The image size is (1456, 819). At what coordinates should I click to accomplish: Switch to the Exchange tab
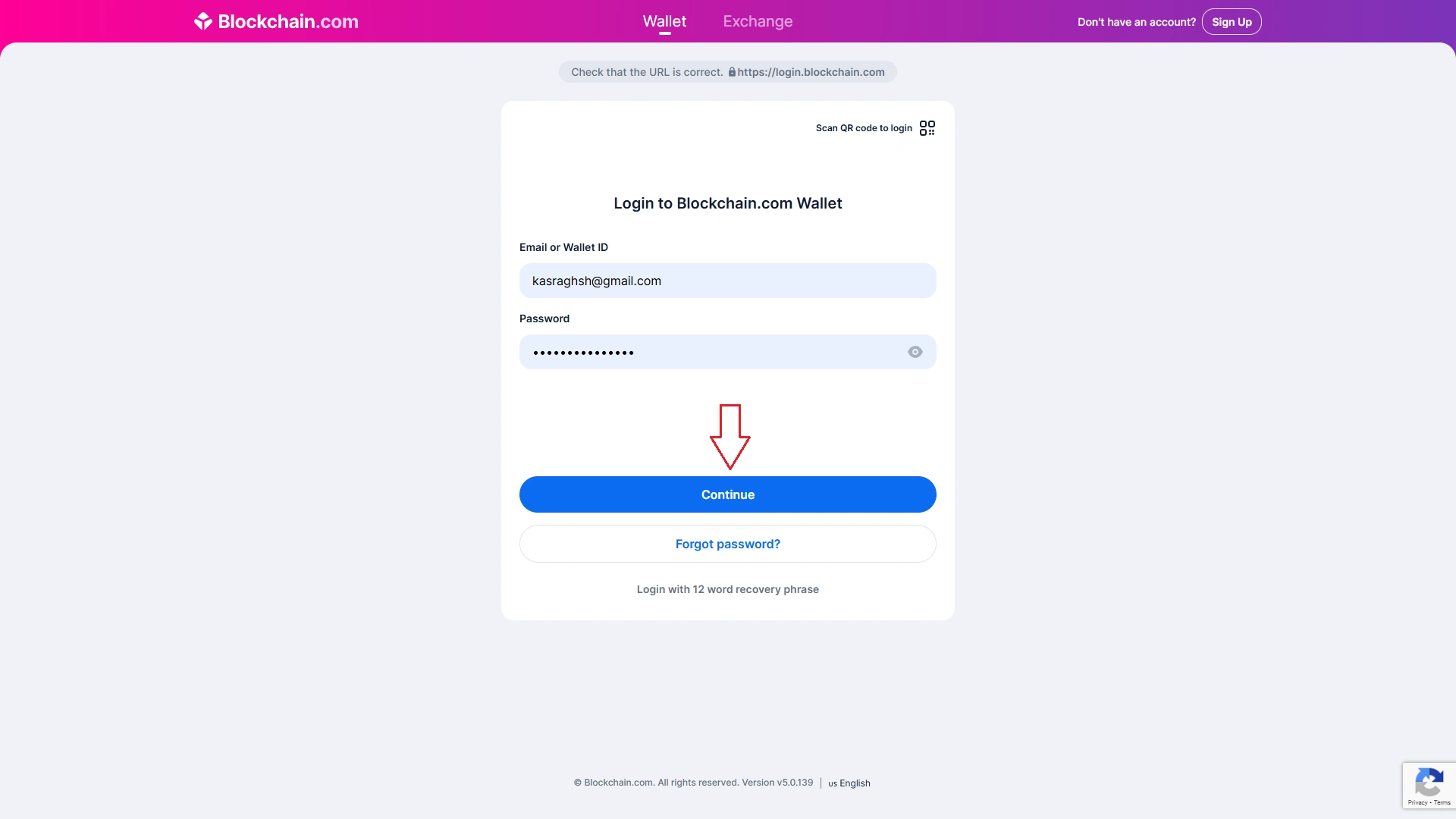click(x=758, y=21)
